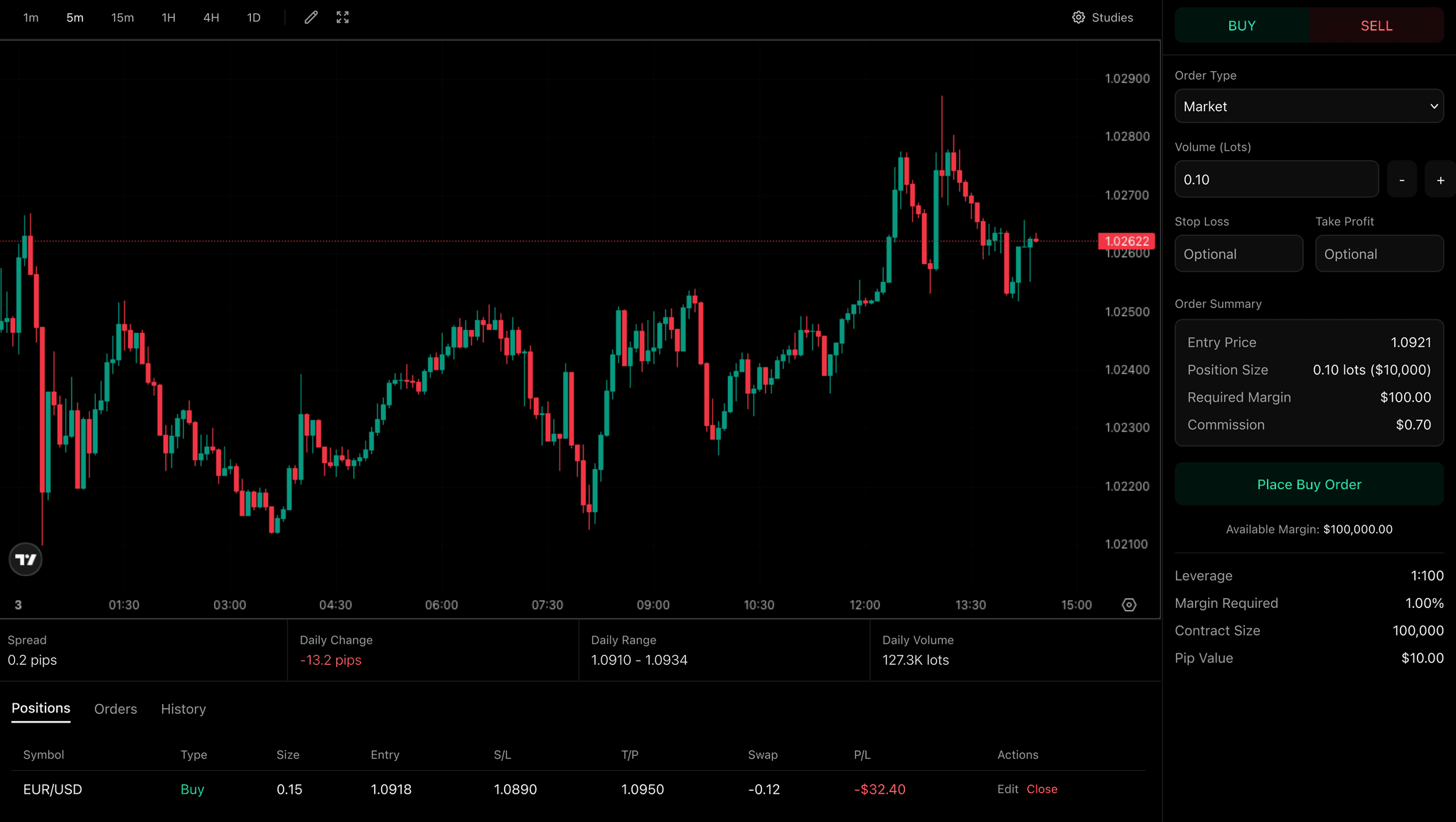The width and height of the screenshot is (1456, 822).
Task: Click the T/P value 1.0950
Action: pos(643,789)
